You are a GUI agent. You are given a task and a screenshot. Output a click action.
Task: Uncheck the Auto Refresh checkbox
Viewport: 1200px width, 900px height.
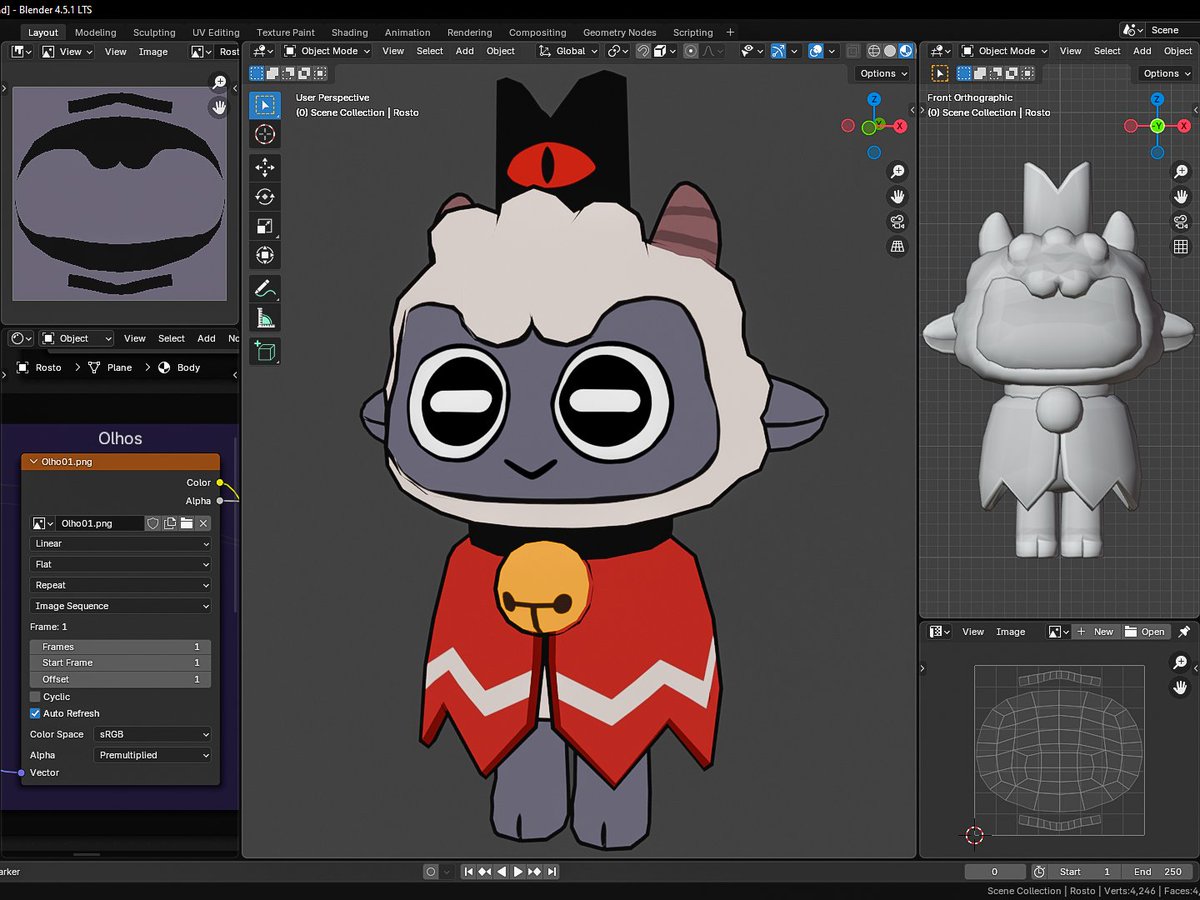(35, 714)
